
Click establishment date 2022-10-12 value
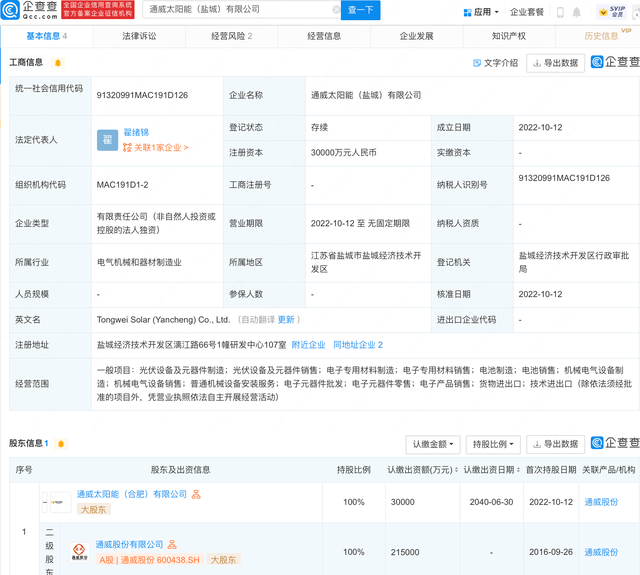click(540, 127)
